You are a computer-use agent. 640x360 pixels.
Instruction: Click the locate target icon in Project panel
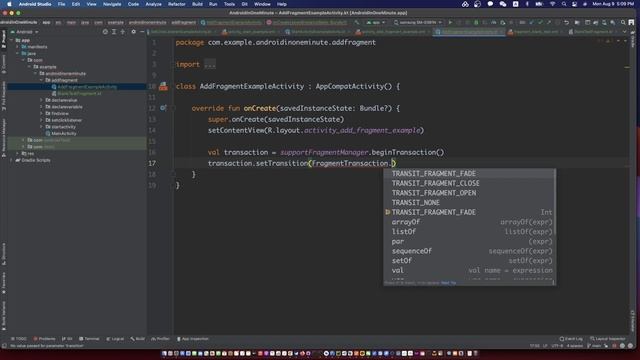[105, 31]
